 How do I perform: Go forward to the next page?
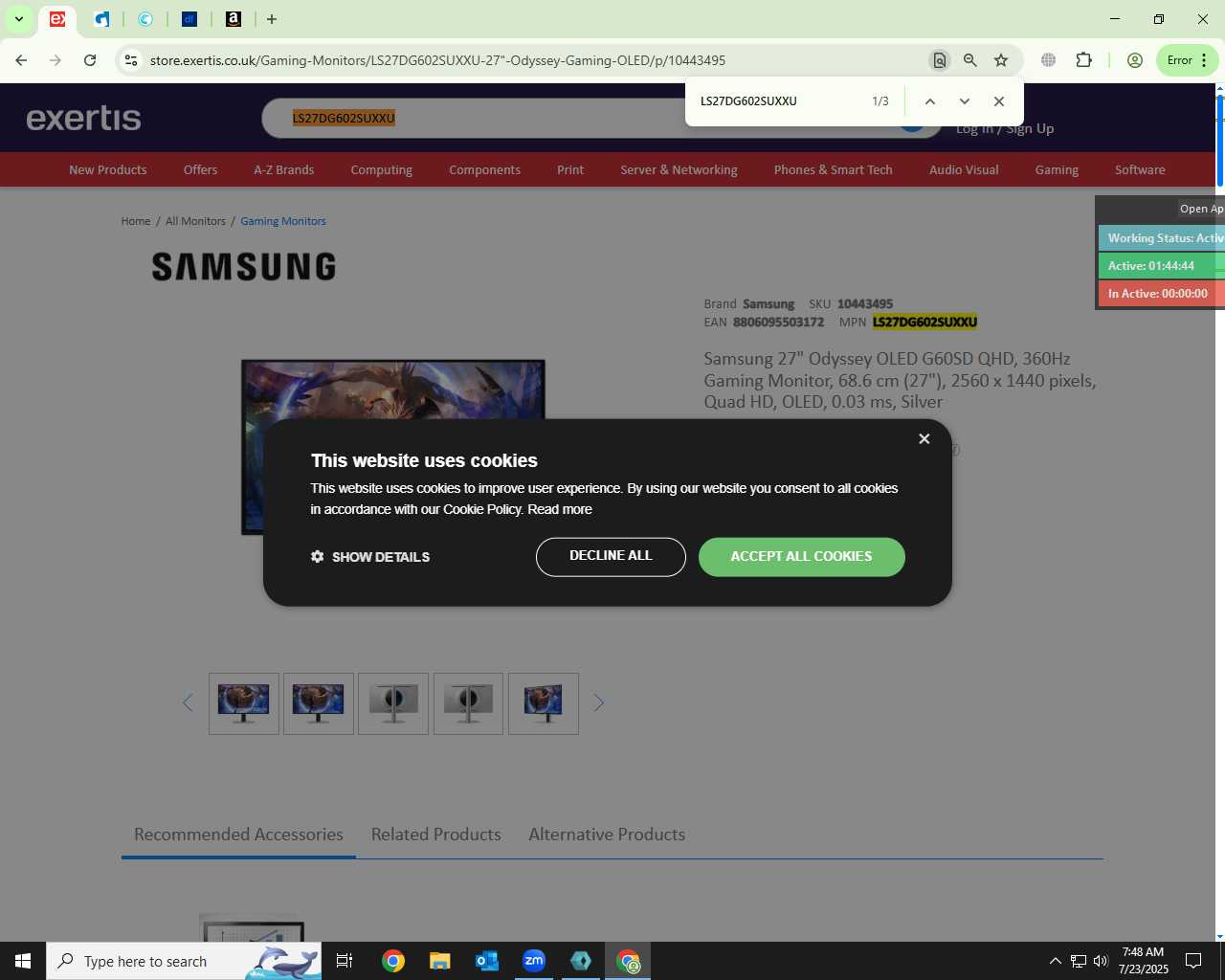tap(56, 60)
